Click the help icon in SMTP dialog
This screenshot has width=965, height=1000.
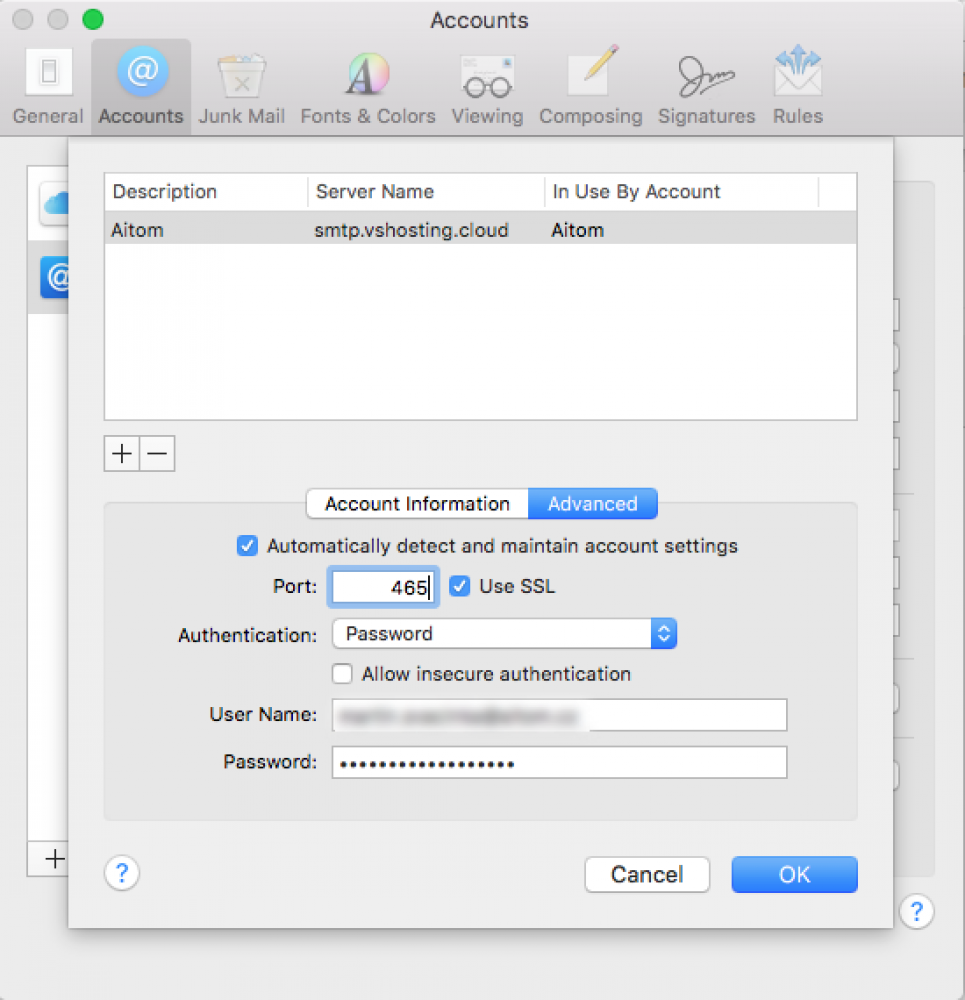point(122,874)
